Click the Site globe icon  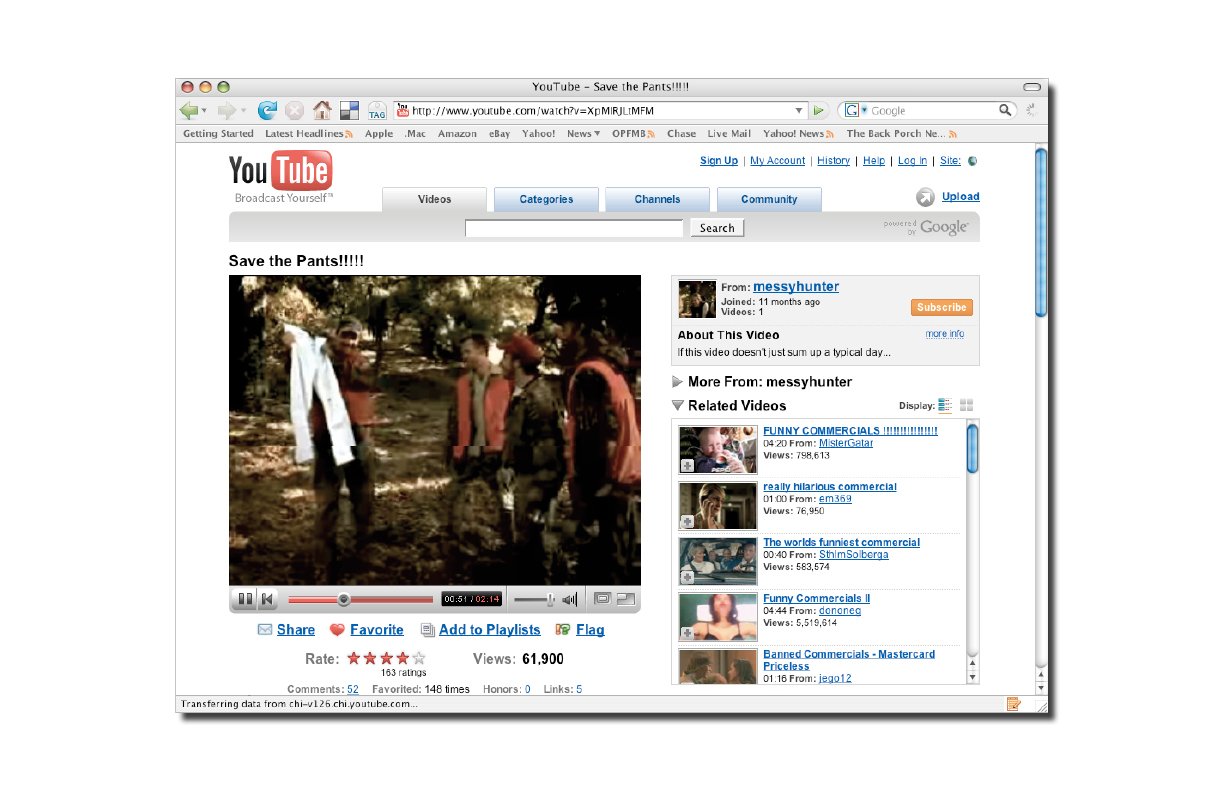point(973,161)
